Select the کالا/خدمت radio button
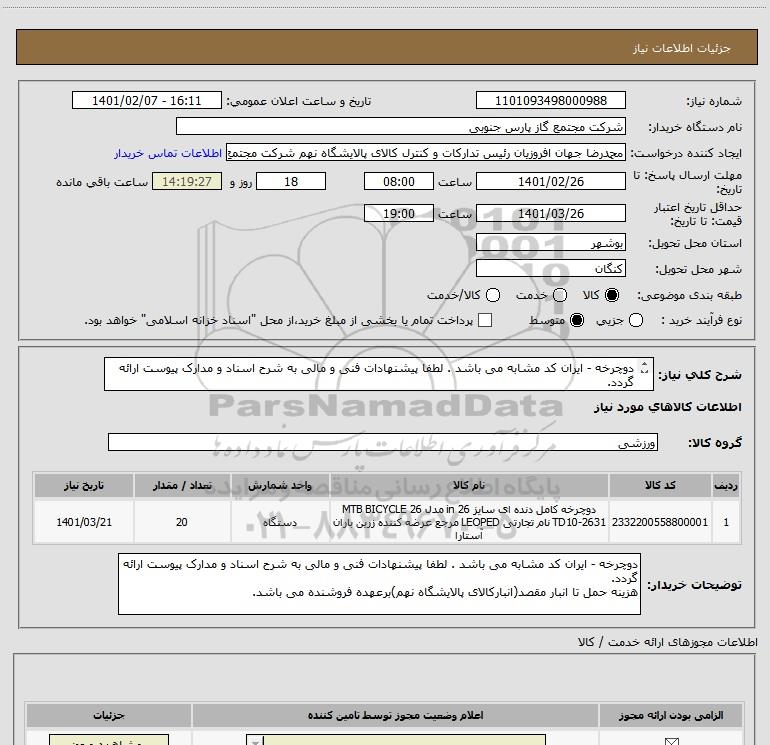The image size is (770, 745). click(493, 295)
